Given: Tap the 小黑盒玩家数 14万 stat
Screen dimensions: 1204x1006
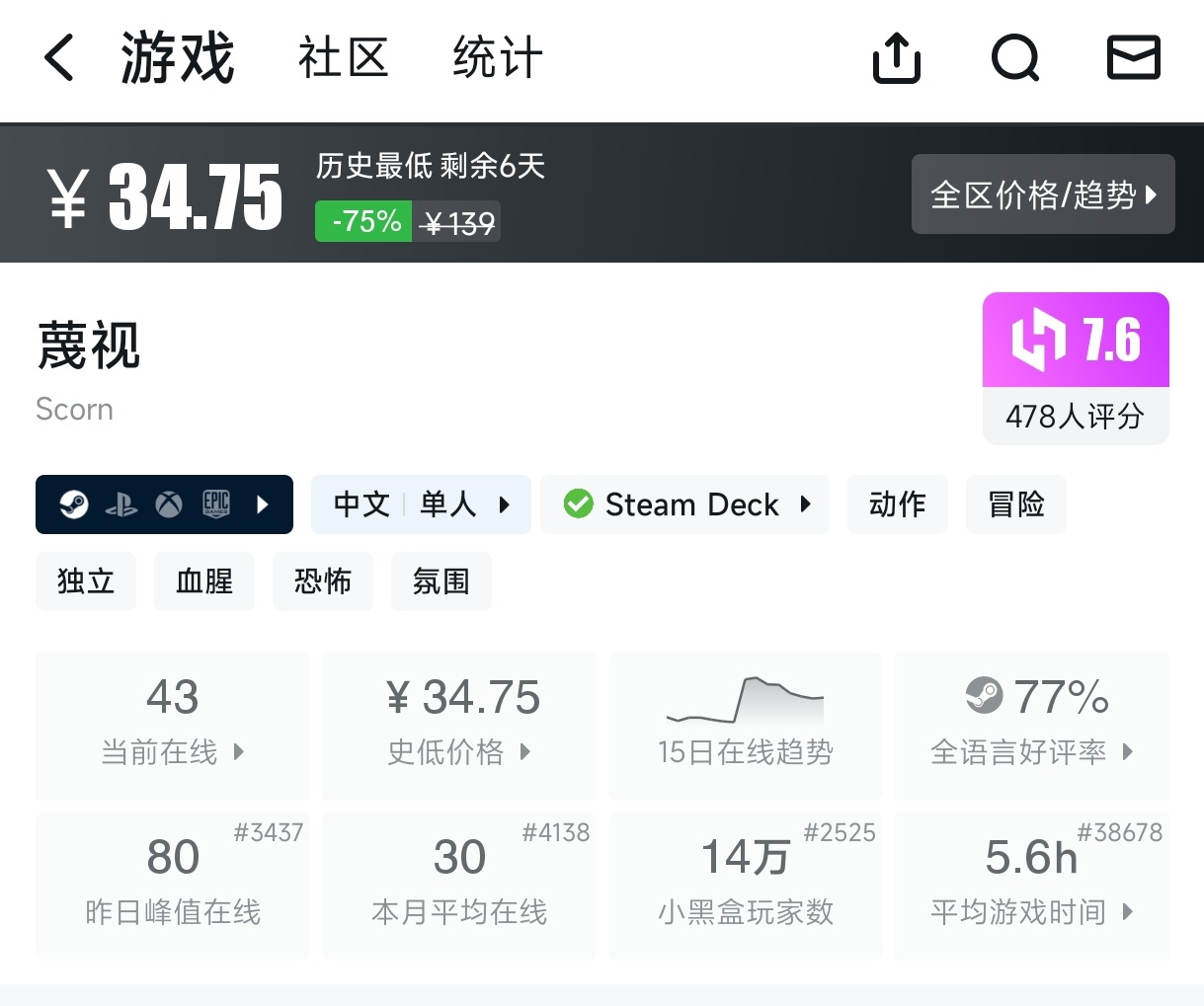Looking at the screenshot, I should [746, 886].
